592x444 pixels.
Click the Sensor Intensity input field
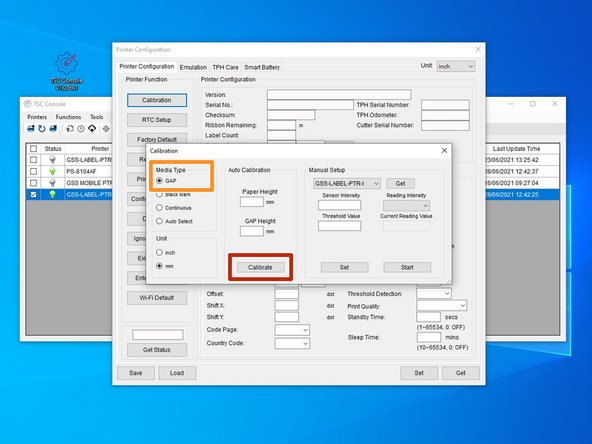point(339,205)
